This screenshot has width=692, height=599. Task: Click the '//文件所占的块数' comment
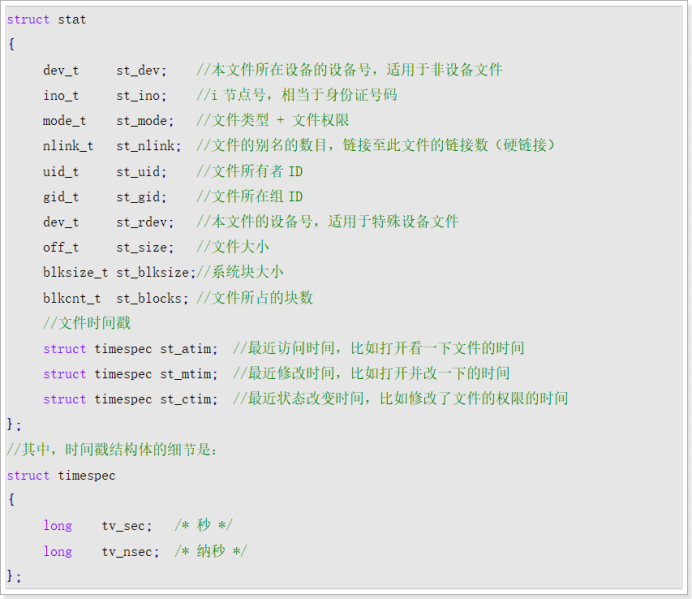[x=255, y=298]
